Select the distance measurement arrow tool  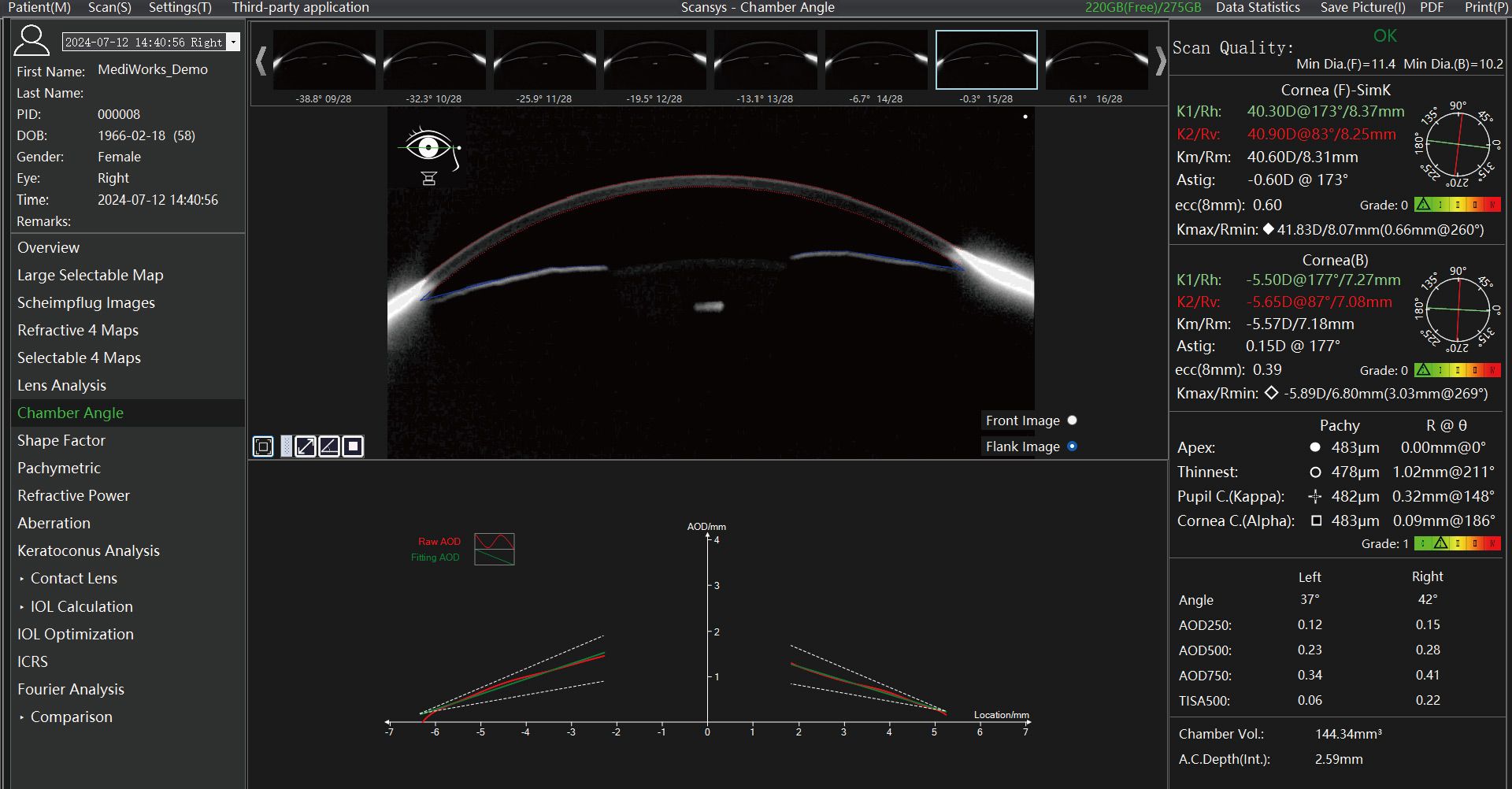(306, 446)
